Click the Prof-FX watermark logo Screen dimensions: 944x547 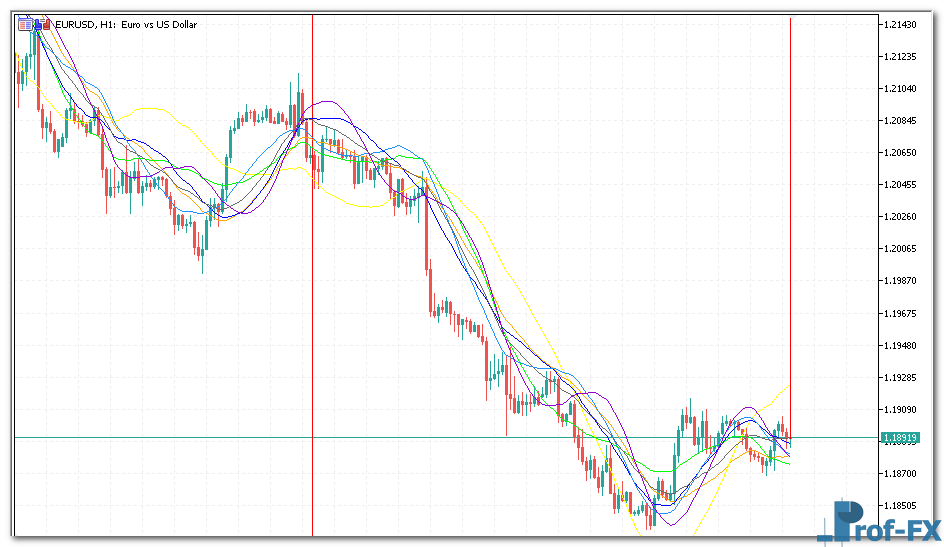(878, 521)
